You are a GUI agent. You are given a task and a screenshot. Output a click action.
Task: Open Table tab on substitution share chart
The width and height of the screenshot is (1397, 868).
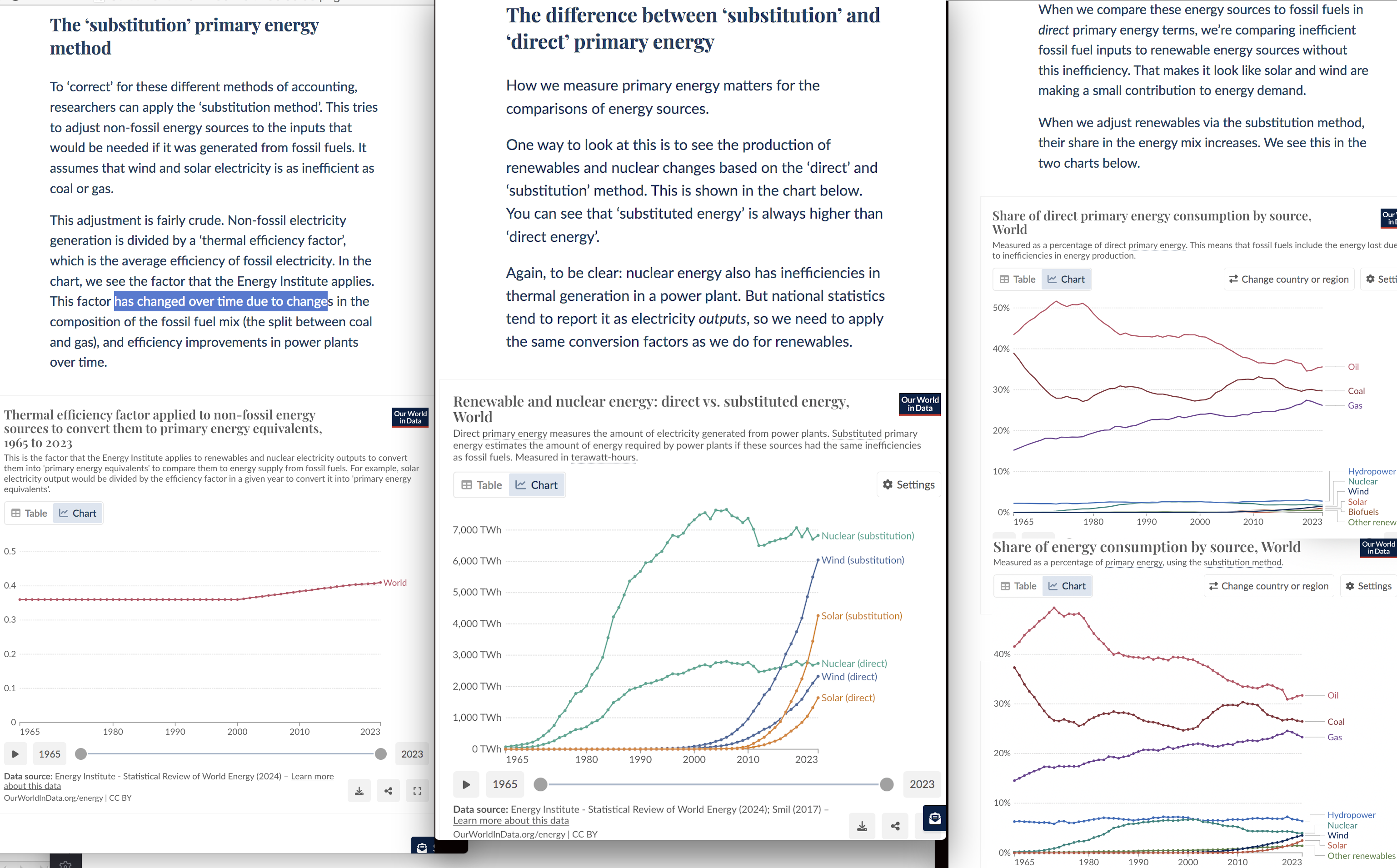pos(1019,585)
